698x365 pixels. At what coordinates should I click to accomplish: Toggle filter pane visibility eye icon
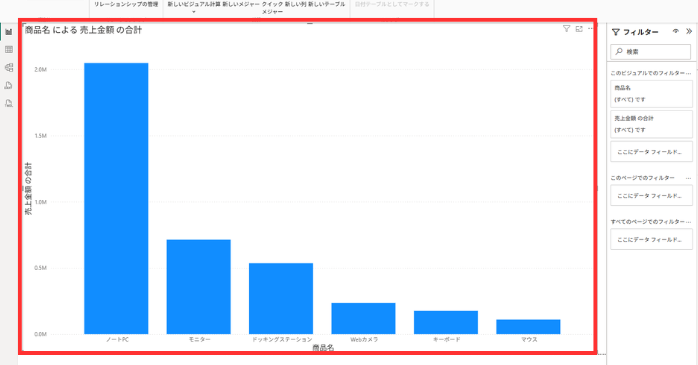[x=675, y=31]
